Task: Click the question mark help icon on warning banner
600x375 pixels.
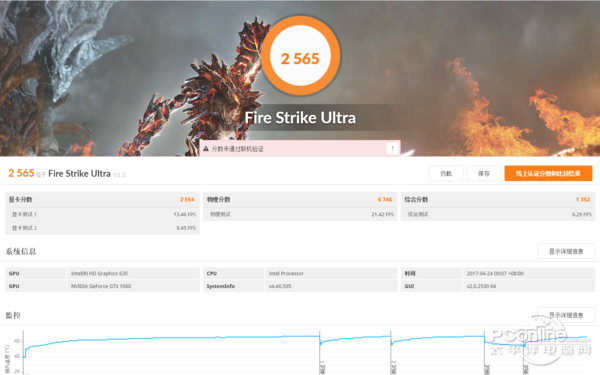Action: tap(392, 148)
